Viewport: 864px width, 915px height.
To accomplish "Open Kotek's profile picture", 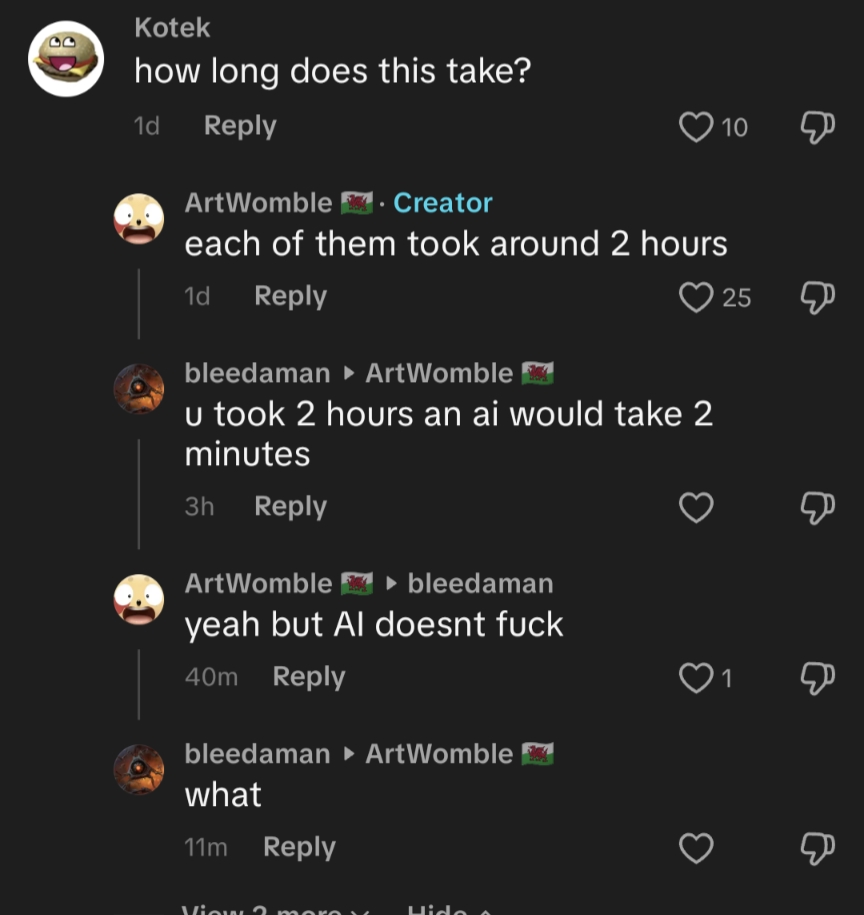I will coord(65,58).
